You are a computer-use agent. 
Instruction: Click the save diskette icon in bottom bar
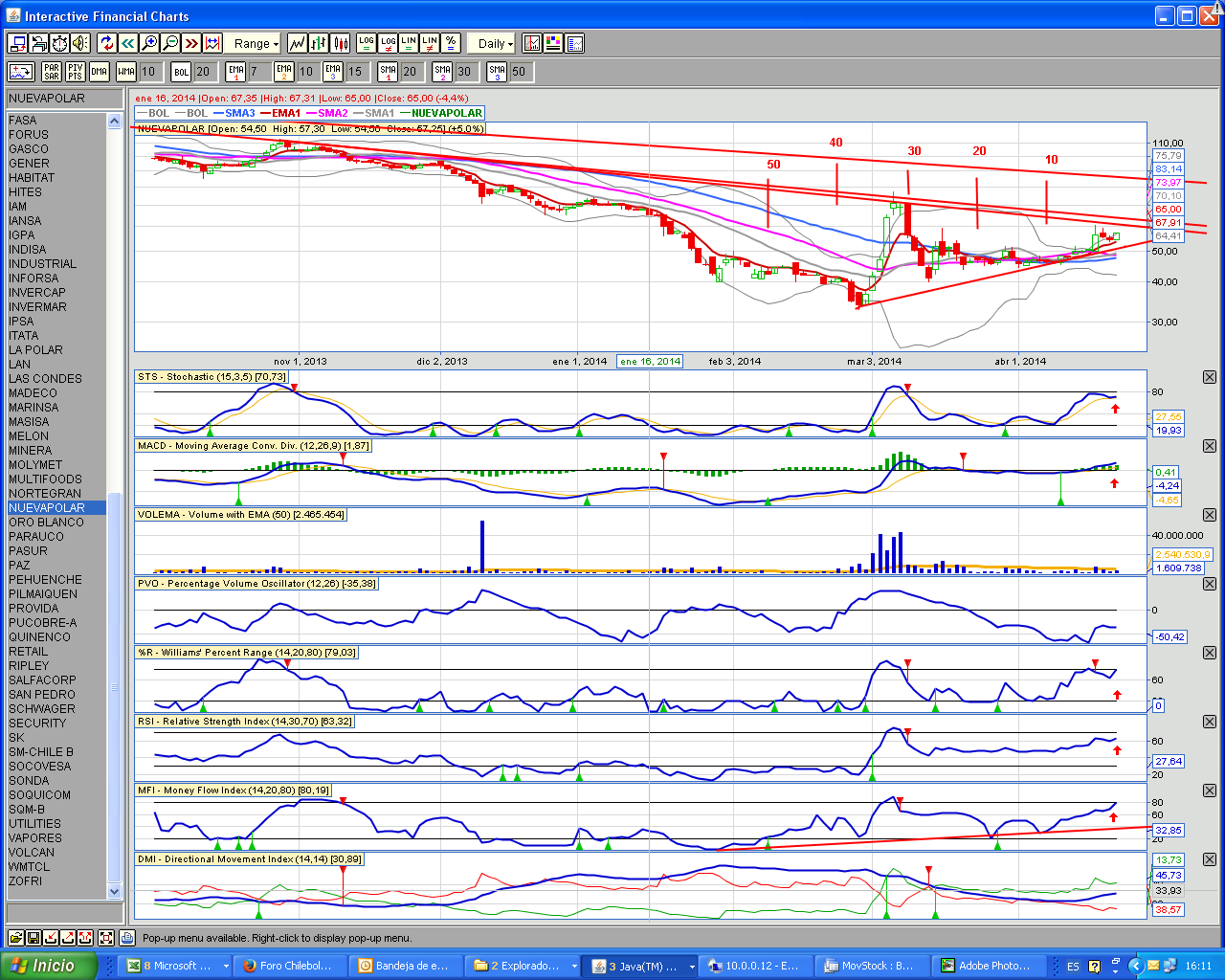tap(33, 938)
